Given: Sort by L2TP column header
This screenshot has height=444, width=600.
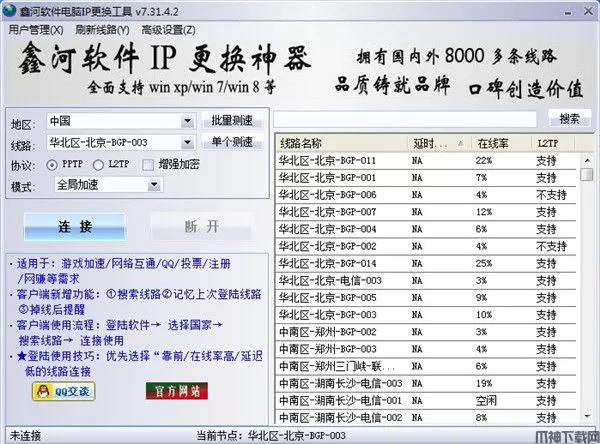Looking at the screenshot, I should pos(553,144).
